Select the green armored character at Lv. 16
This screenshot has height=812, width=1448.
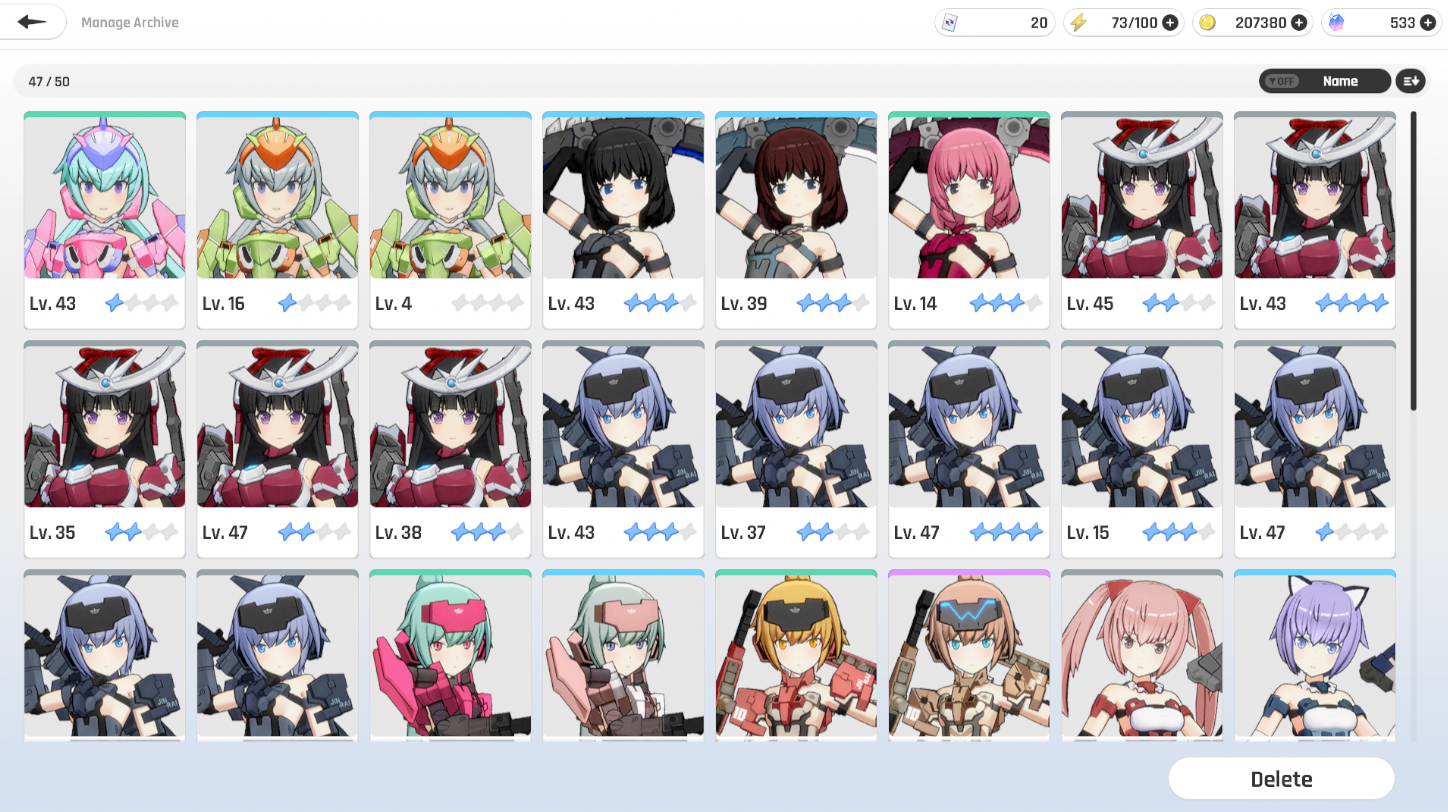pos(277,220)
